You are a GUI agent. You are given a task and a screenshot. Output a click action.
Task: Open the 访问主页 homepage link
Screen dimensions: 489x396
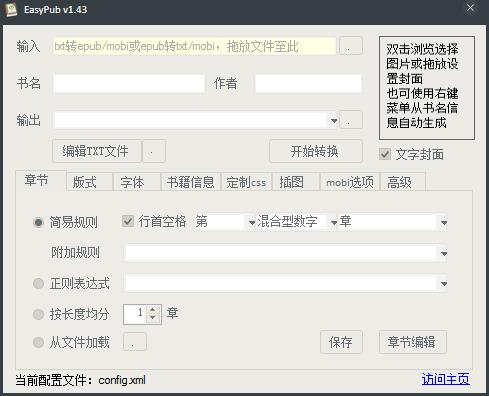[x=446, y=379]
